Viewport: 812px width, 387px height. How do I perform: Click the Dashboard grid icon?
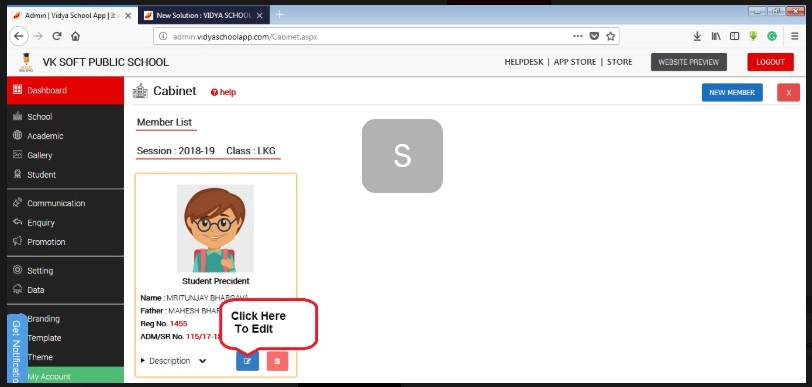coord(18,90)
